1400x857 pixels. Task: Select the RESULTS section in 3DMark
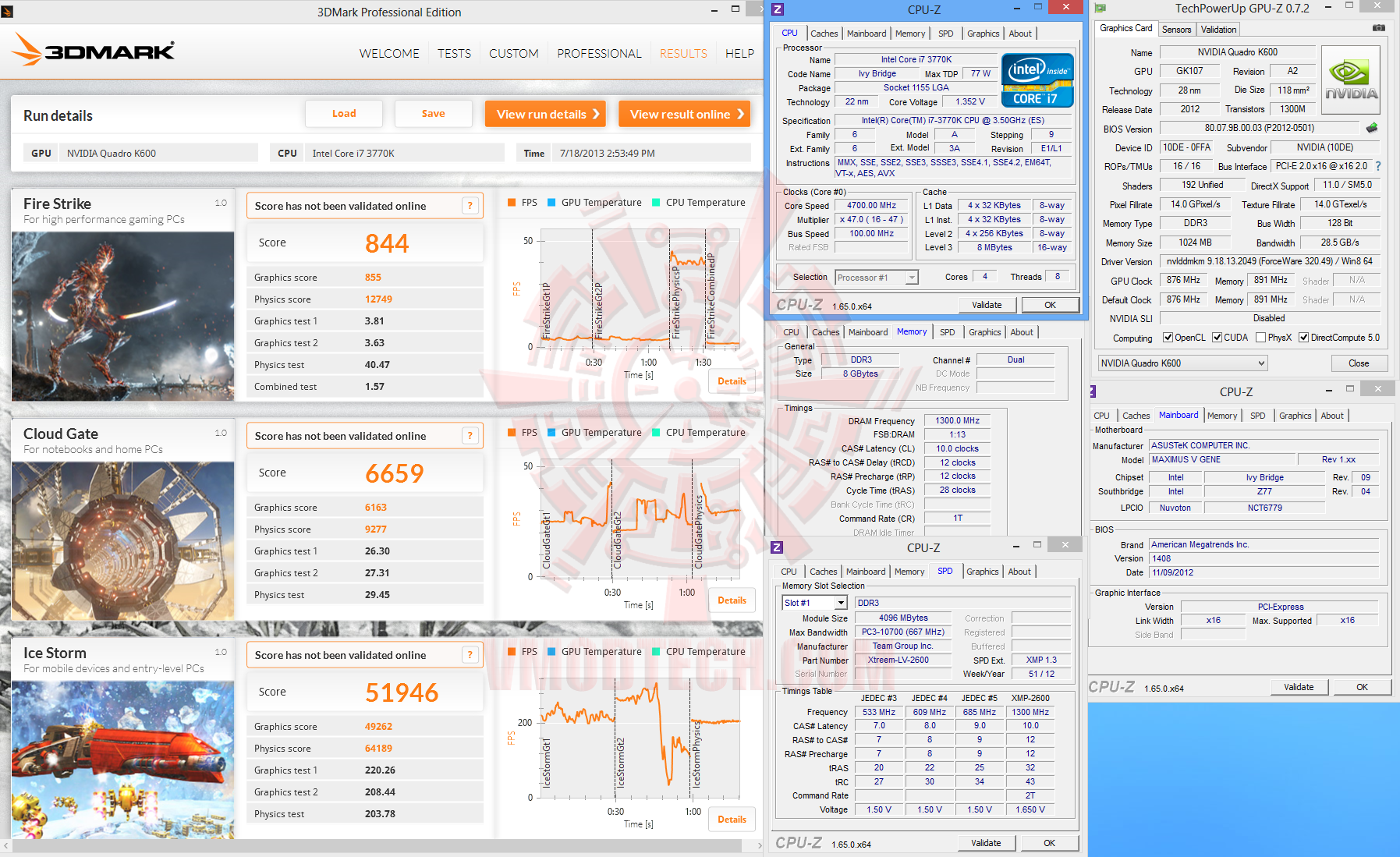[683, 54]
